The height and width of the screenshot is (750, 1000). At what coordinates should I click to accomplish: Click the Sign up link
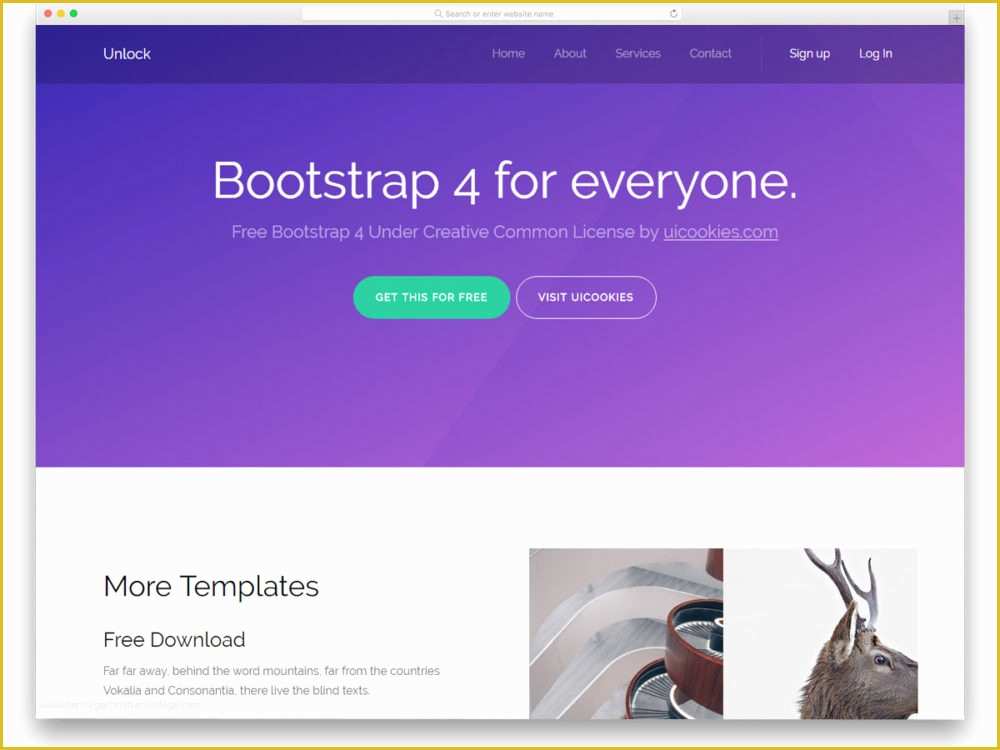coord(809,54)
